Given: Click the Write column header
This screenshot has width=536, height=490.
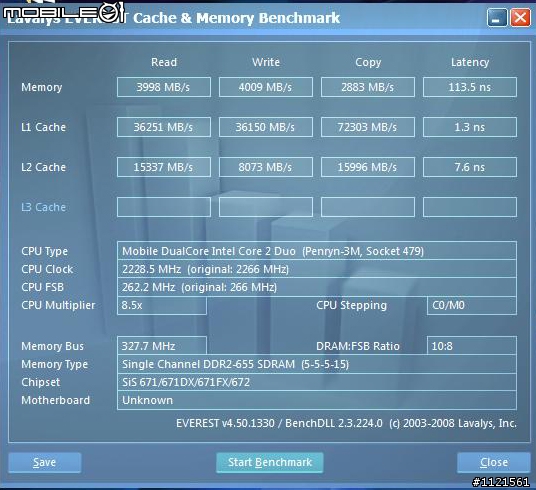Looking at the screenshot, I should coord(266,62).
